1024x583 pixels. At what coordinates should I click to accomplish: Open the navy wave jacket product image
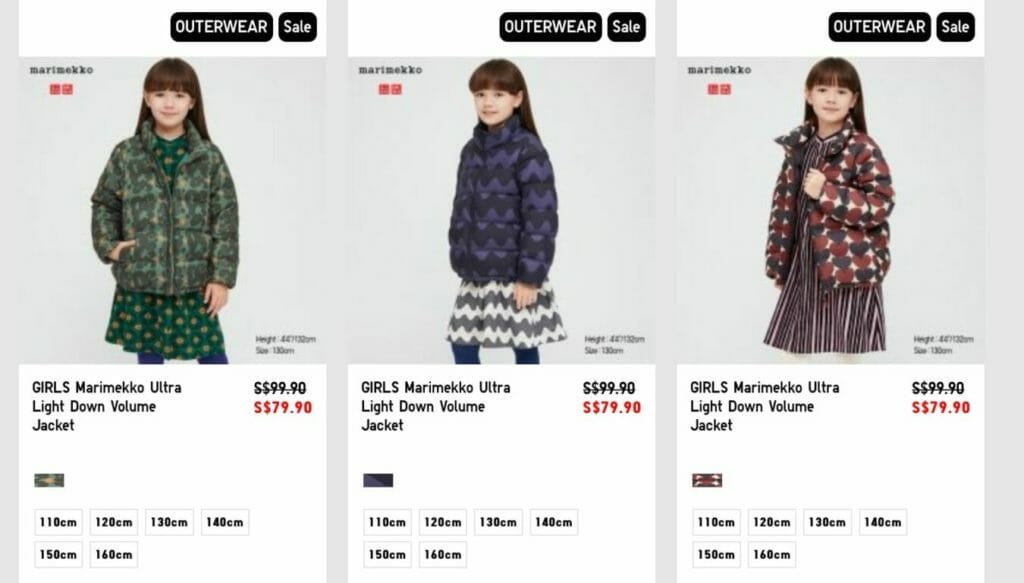pyautogui.click(x=502, y=210)
